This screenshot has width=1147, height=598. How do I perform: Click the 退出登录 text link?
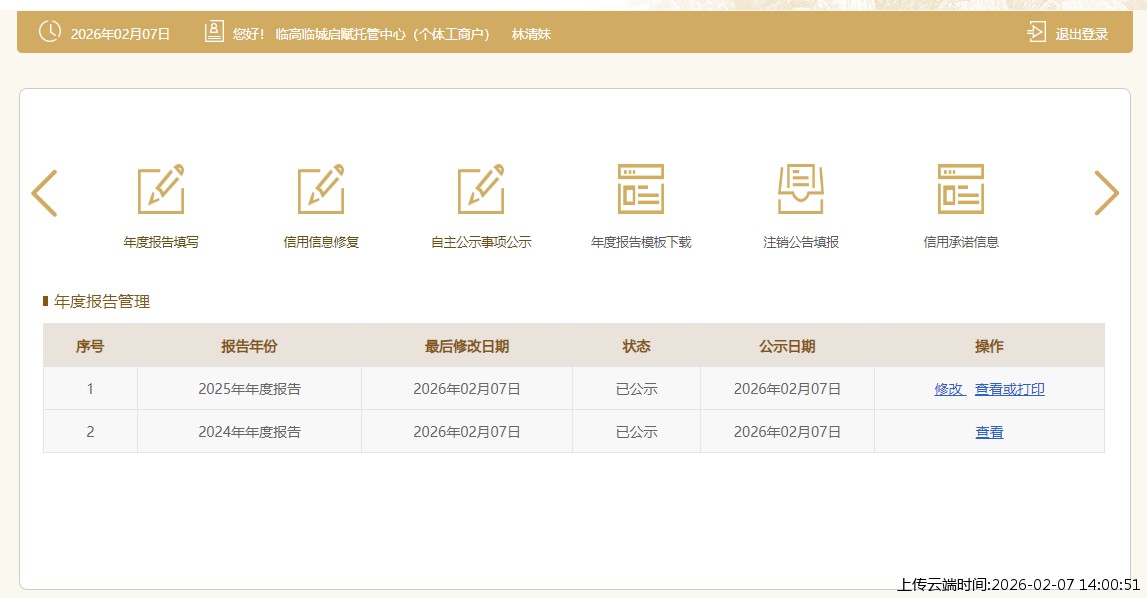click(1082, 34)
